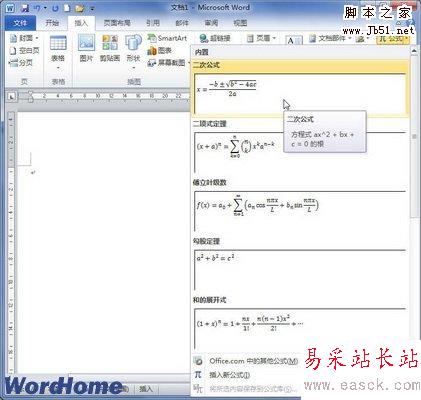Click the highlighted 公式 (Equation) button

[393, 39]
